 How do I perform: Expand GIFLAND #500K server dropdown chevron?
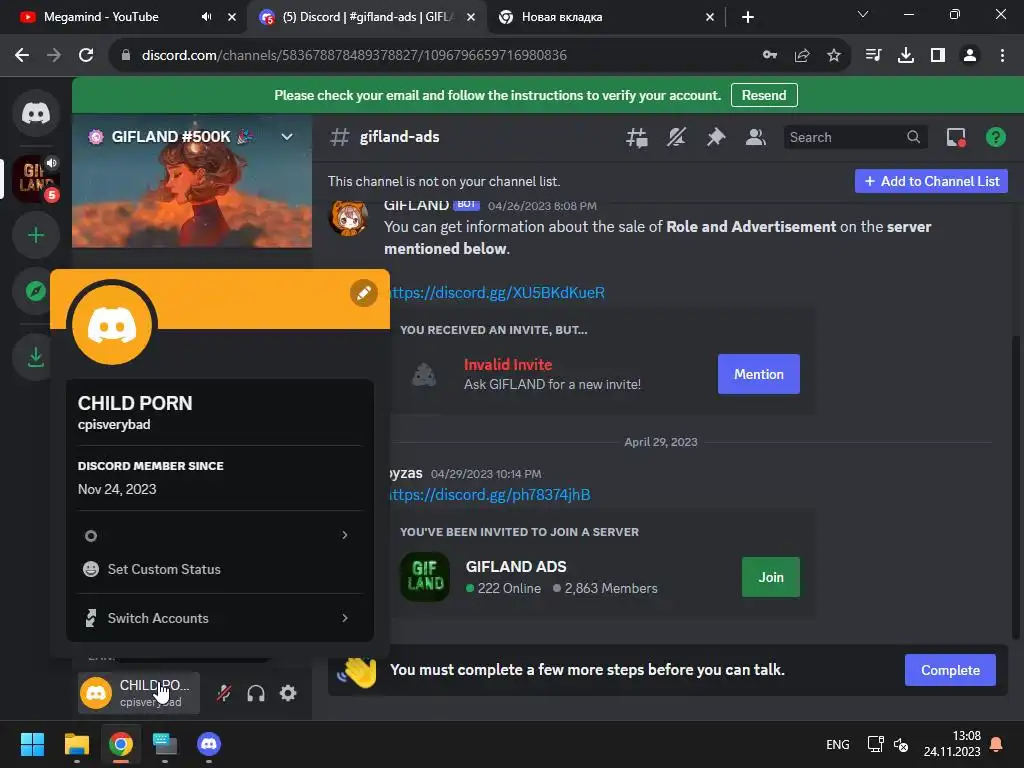coord(287,136)
